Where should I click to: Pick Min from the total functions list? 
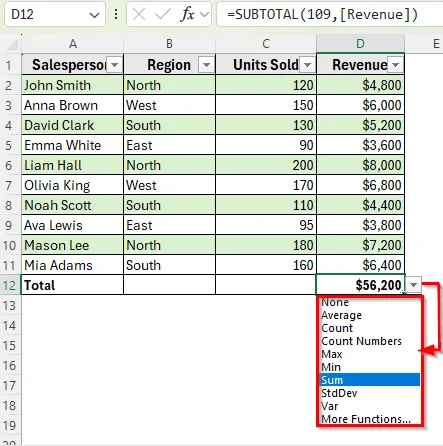click(370, 367)
